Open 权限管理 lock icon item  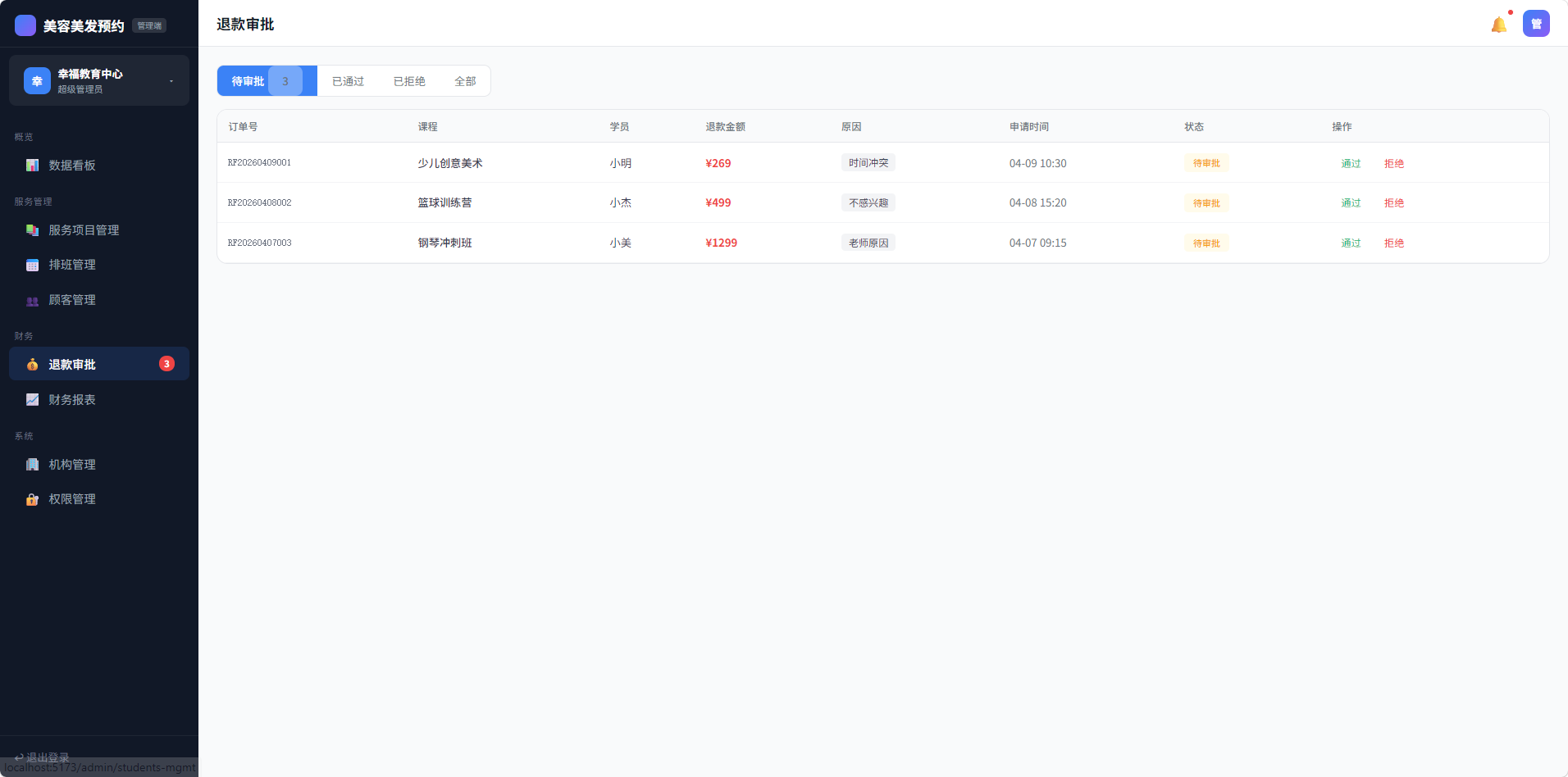tap(33, 499)
